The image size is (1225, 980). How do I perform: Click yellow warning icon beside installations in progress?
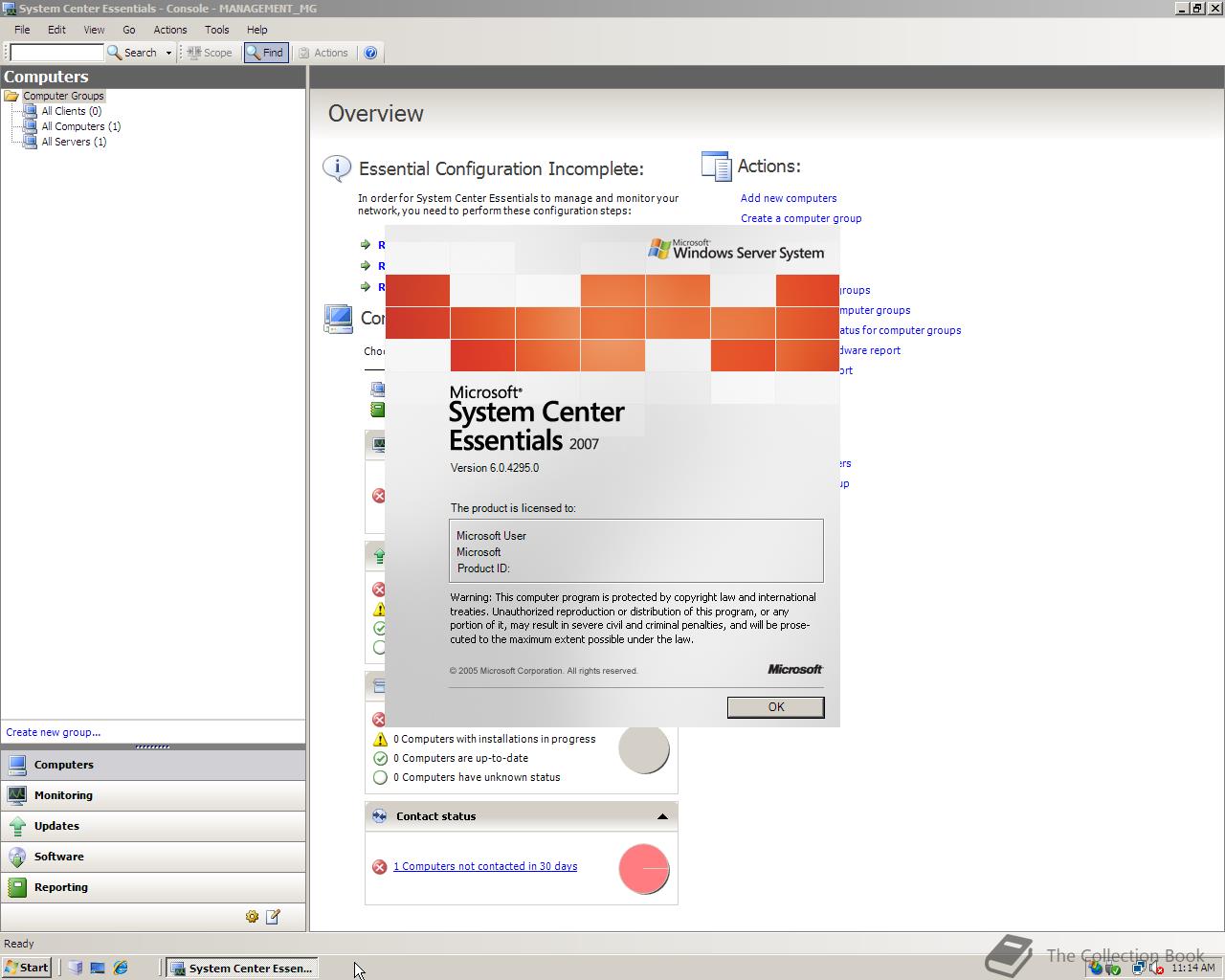380,739
